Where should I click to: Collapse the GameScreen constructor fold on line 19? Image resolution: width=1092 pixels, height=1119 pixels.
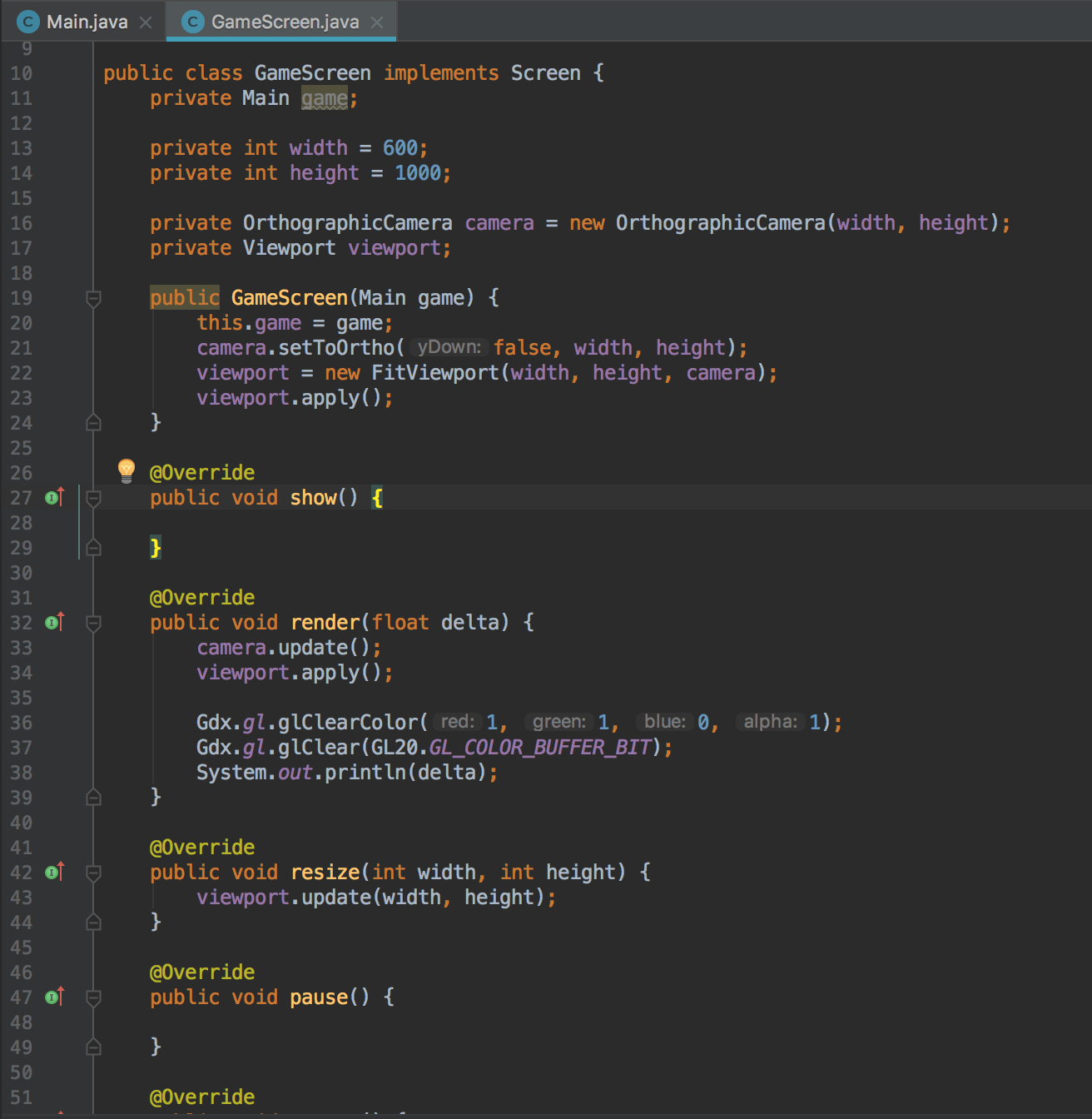94,298
